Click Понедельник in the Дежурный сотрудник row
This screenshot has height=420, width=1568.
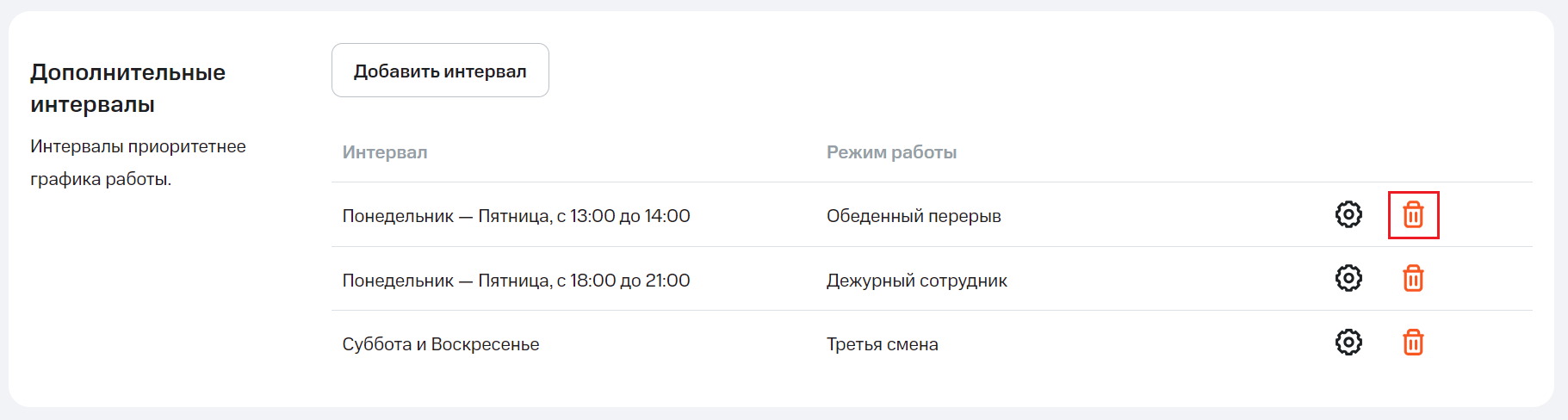point(398,281)
